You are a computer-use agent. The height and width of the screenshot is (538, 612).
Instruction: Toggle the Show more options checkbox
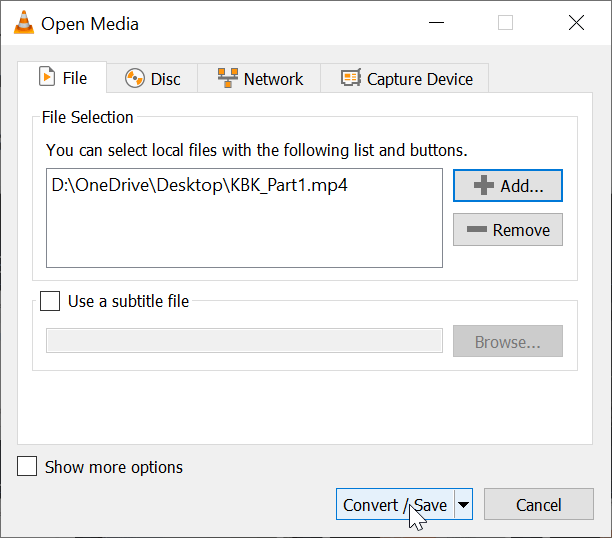(x=27, y=466)
